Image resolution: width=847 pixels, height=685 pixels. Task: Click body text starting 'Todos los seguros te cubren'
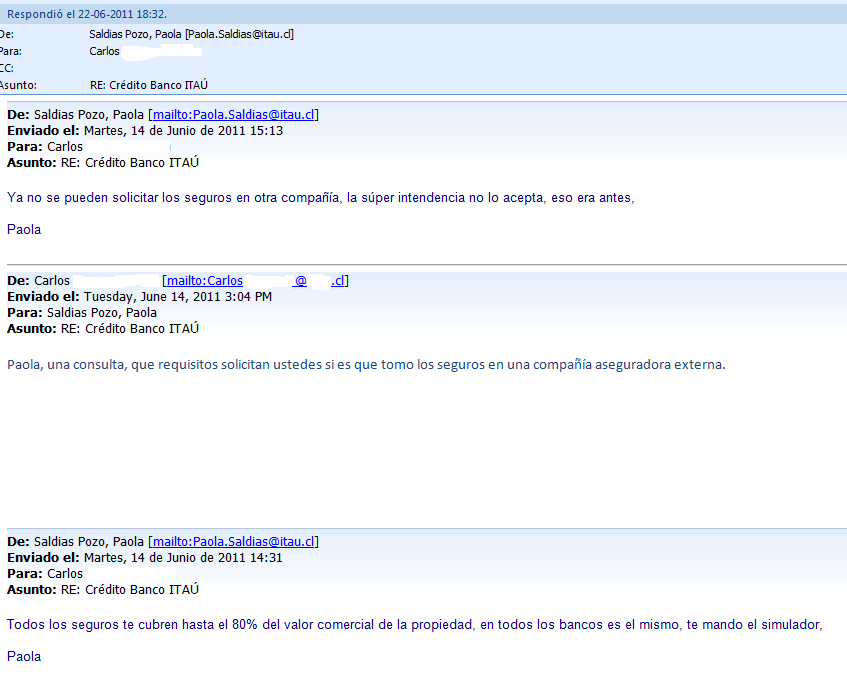point(414,625)
